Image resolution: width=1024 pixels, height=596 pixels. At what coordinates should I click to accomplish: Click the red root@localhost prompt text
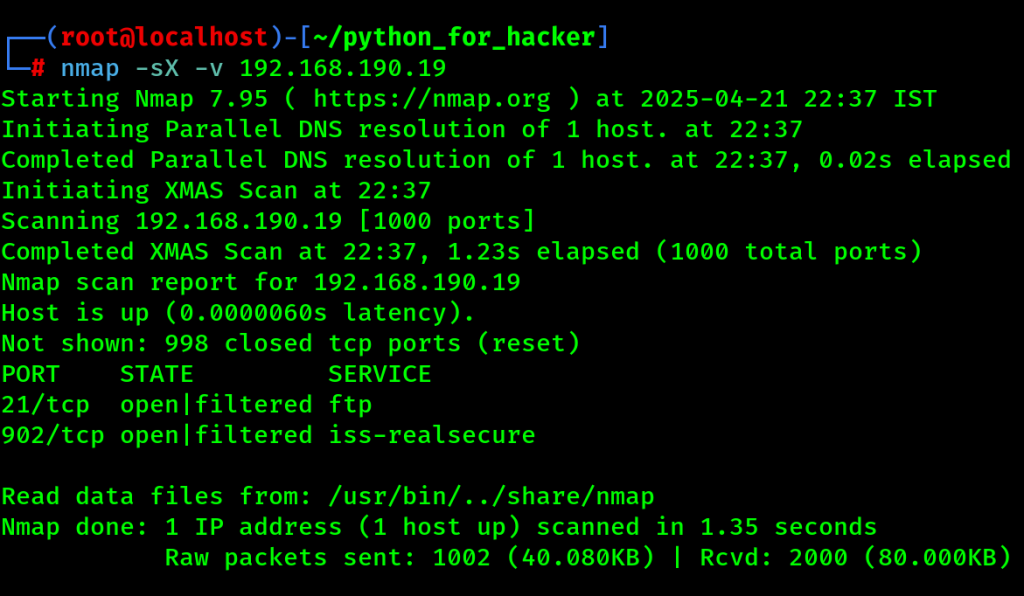coord(164,37)
